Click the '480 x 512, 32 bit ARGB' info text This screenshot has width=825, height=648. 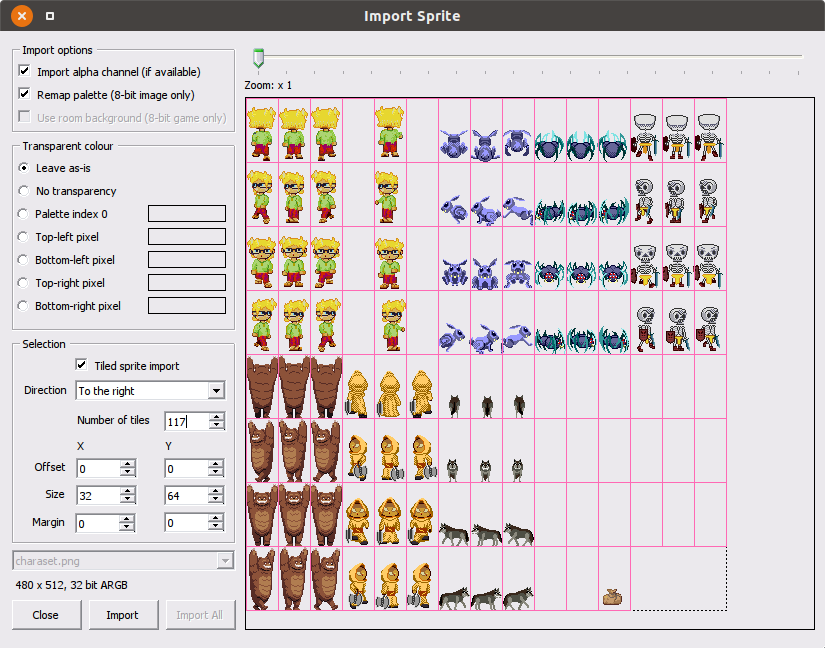tap(72, 585)
